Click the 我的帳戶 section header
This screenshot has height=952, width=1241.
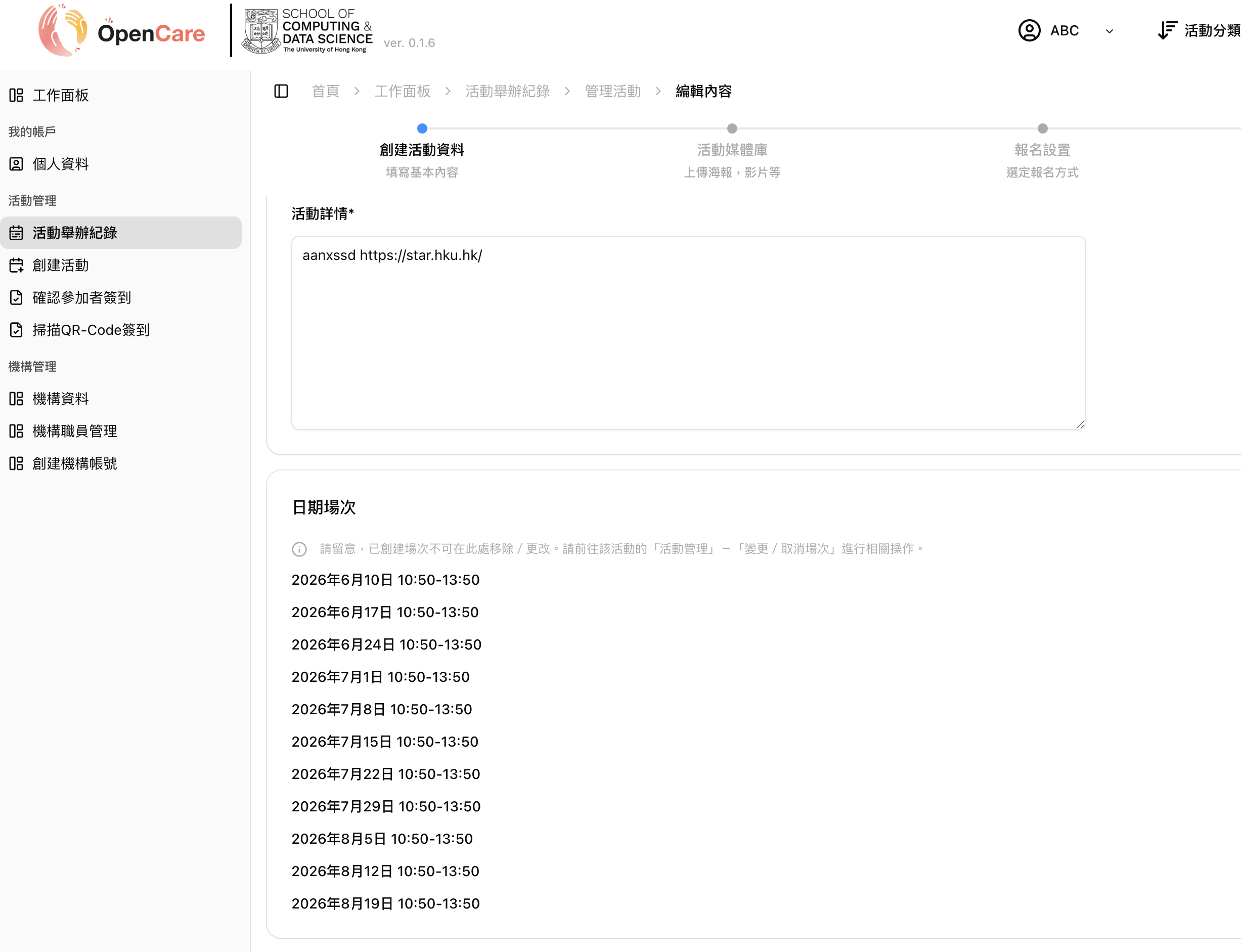pyautogui.click(x=32, y=132)
